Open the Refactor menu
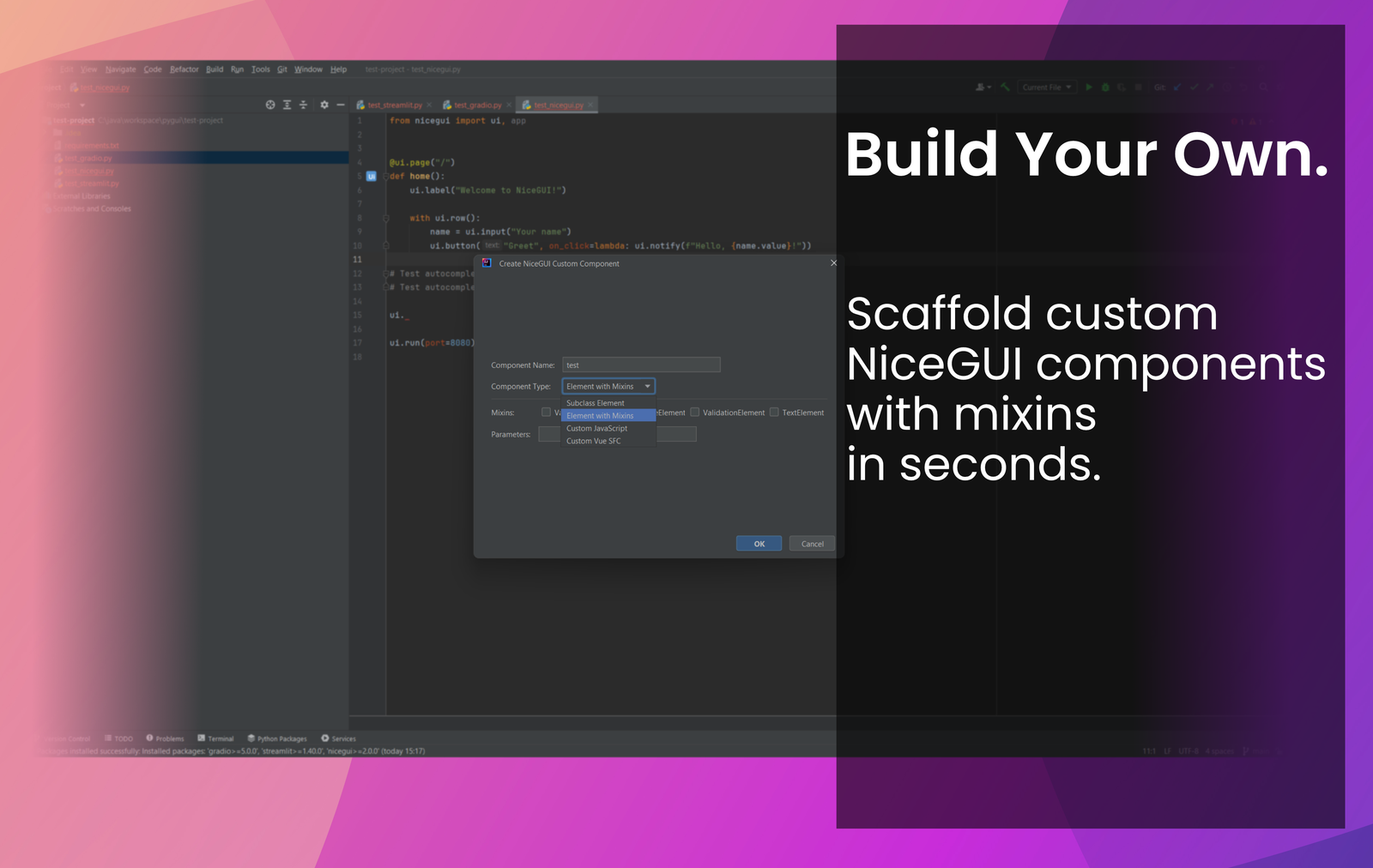The height and width of the screenshot is (868, 1373). point(184,69)
